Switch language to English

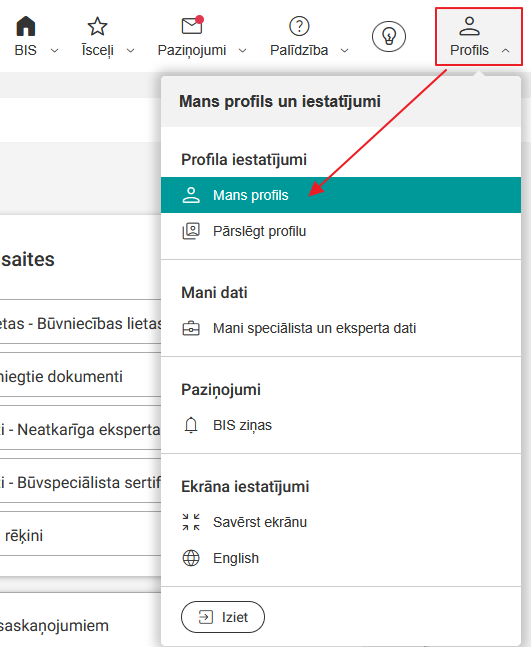pos(341,558)
